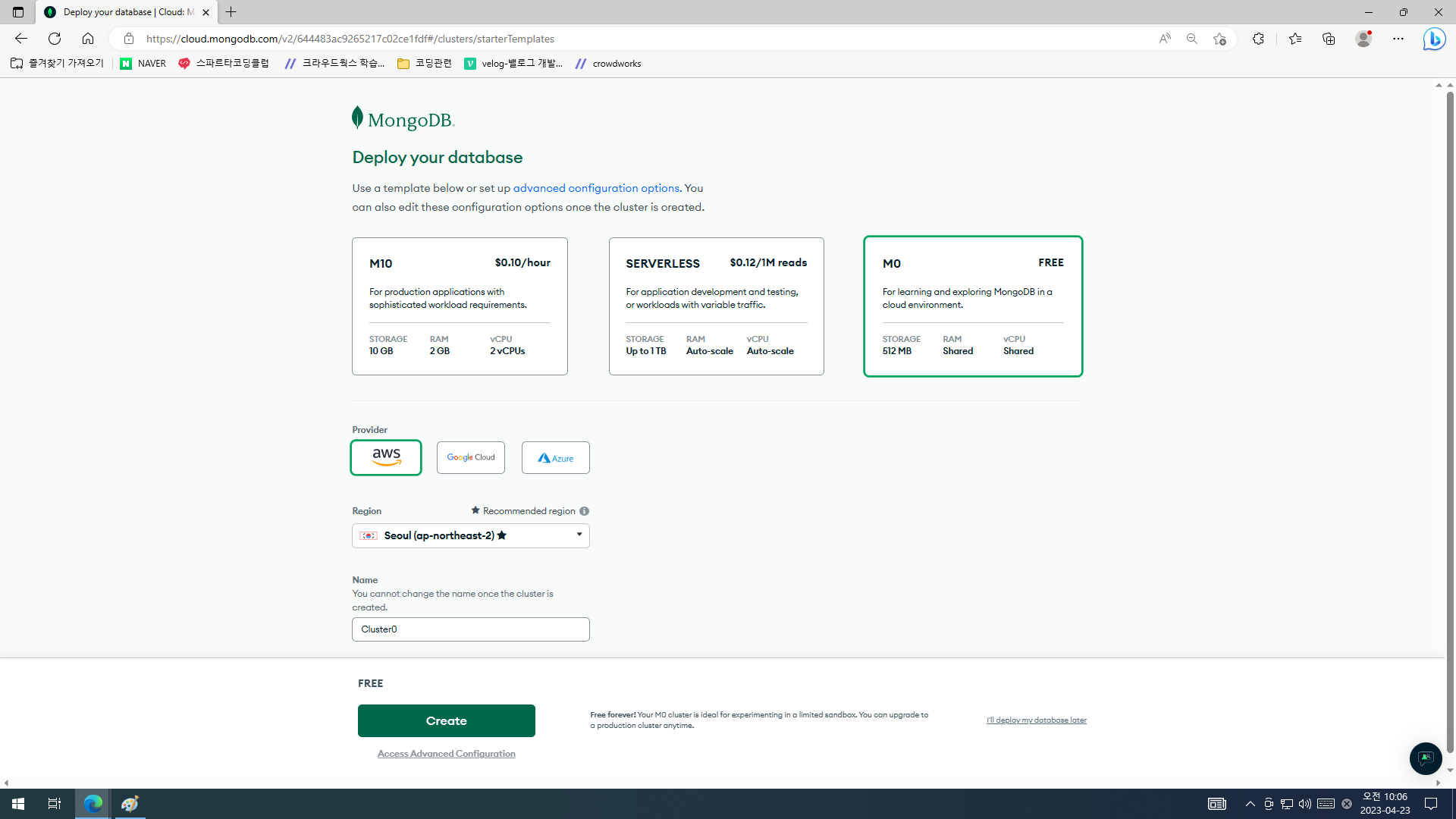This screenshot has height=819, width=1456.
Task: Choose AWS as the provider
Action: (x=386, y=458)
